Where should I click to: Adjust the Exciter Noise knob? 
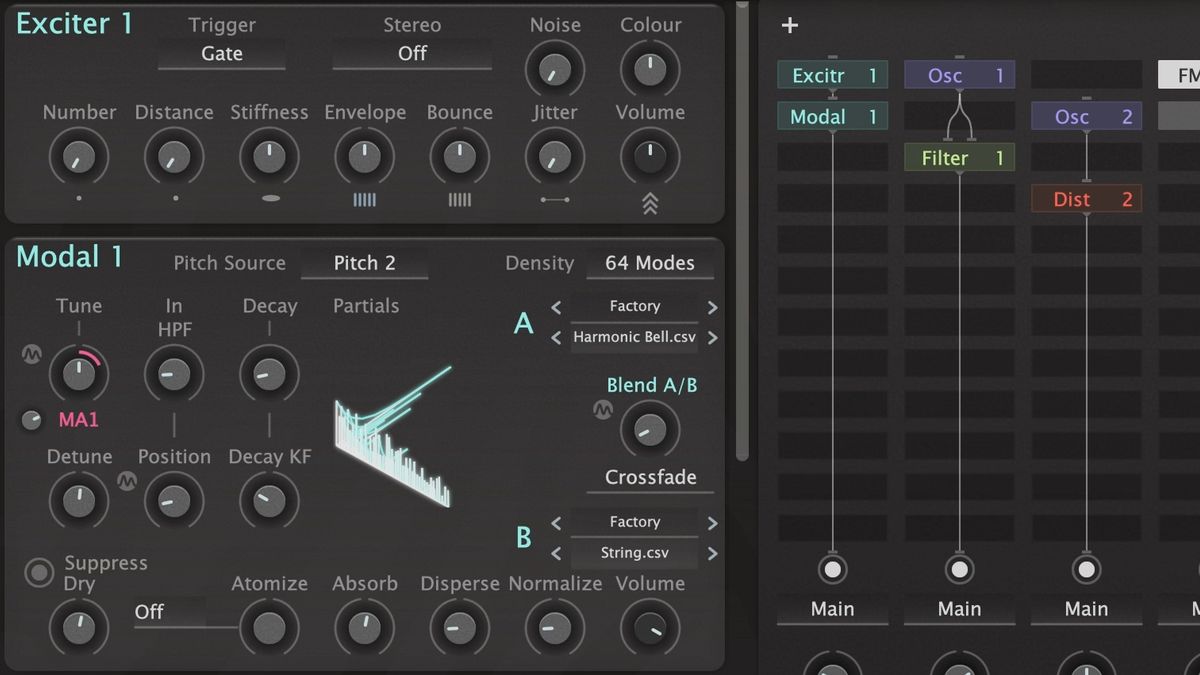[x=554, y=69]
